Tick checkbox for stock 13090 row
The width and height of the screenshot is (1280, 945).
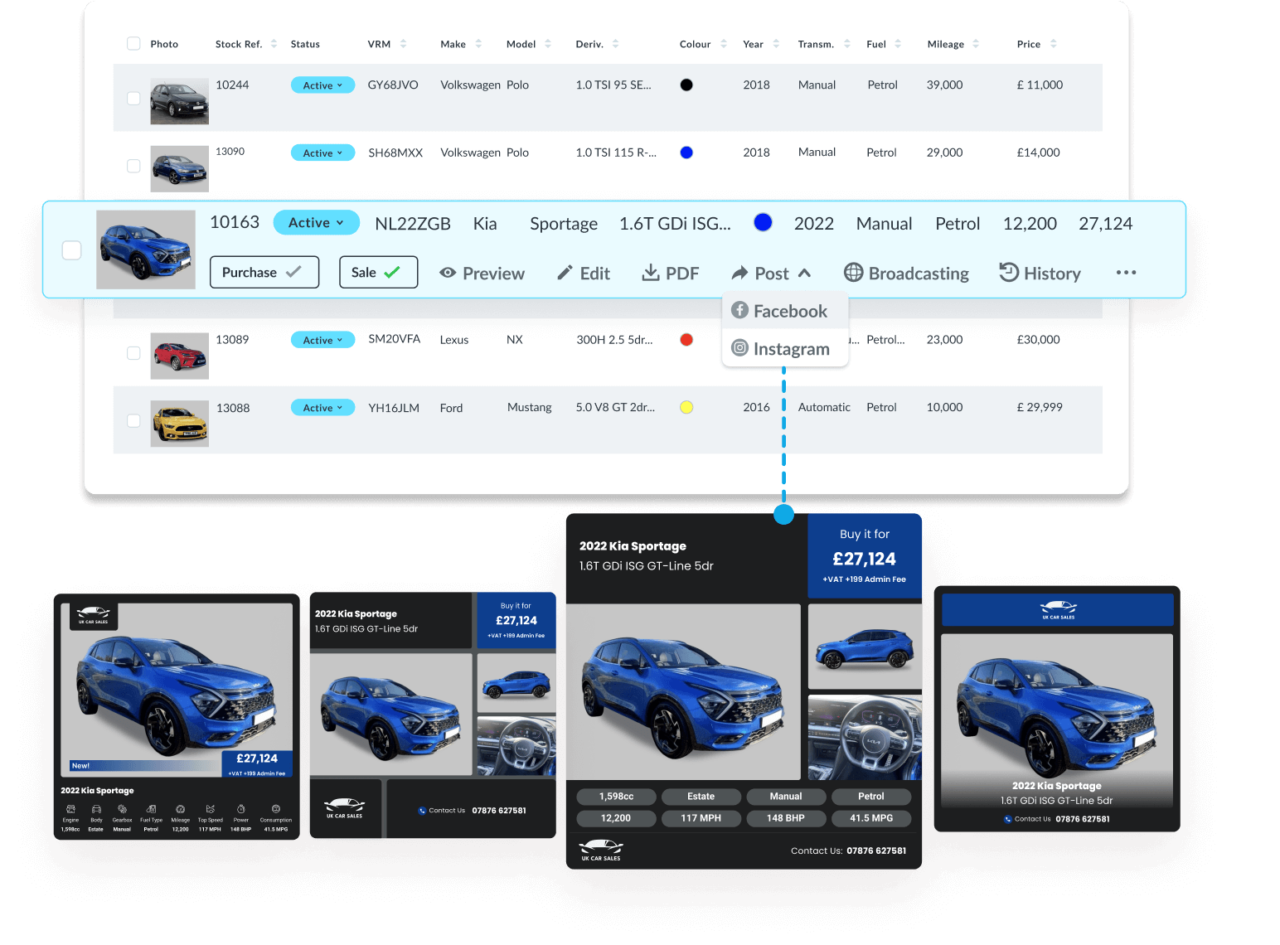[134, 166]
